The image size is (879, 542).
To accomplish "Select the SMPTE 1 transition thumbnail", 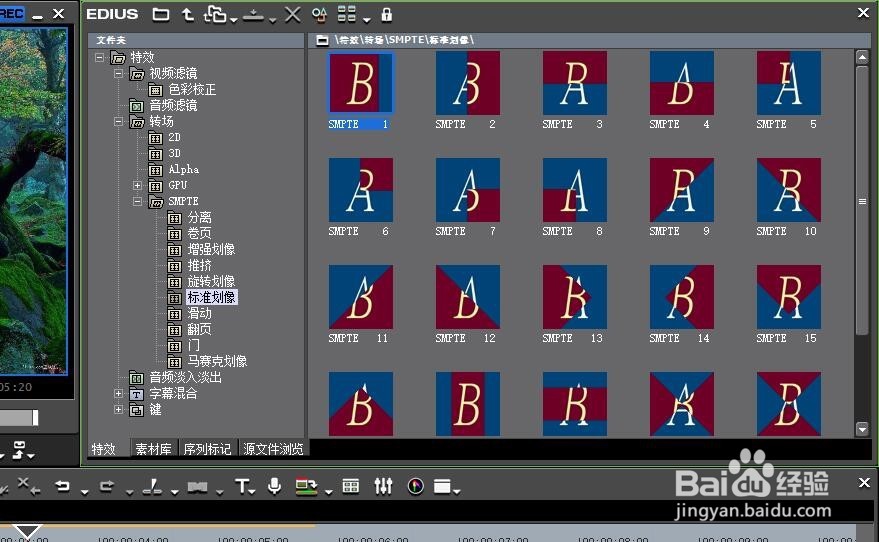I will point(360,83).
